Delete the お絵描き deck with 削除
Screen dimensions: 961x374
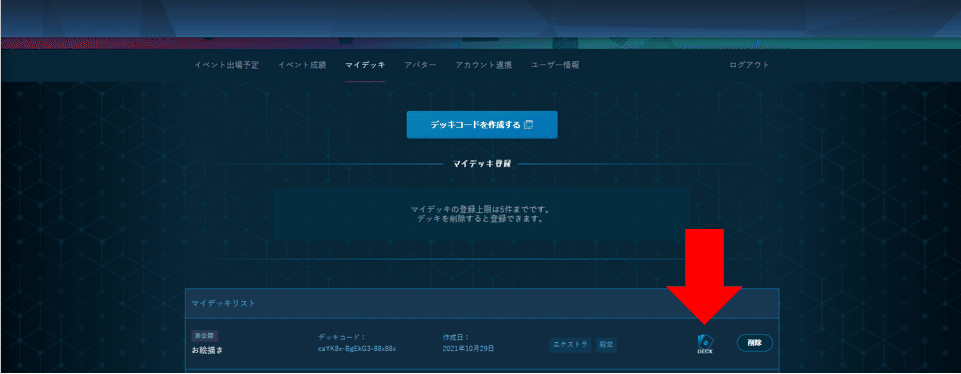754,343
